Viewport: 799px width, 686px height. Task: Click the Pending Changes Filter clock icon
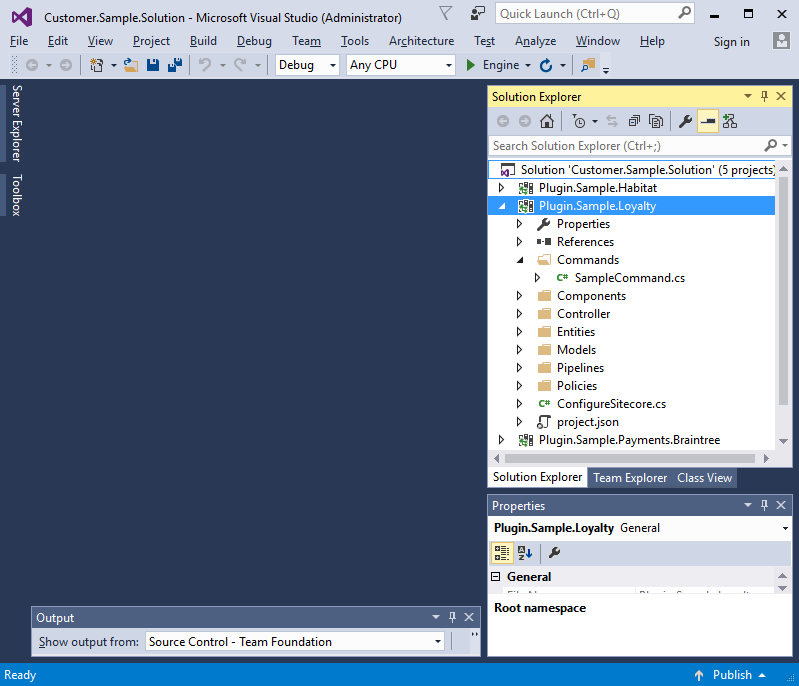[579, 121]
